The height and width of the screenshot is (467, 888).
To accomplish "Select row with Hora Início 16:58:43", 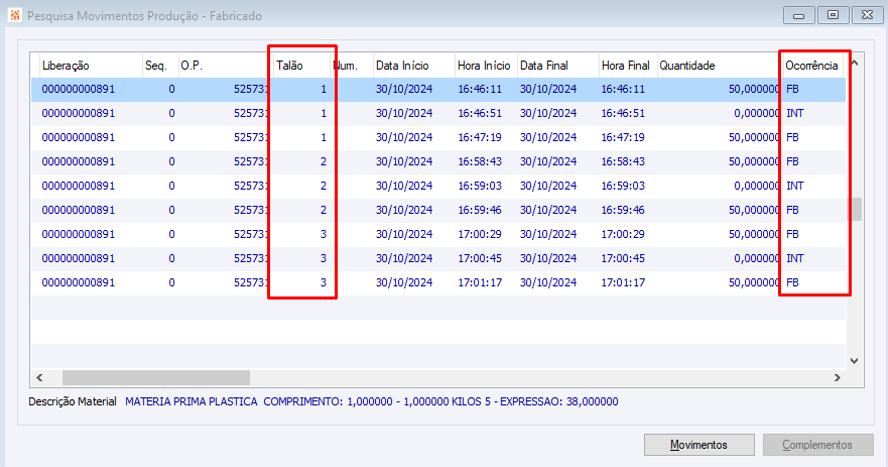I will (x=438, y=162).
